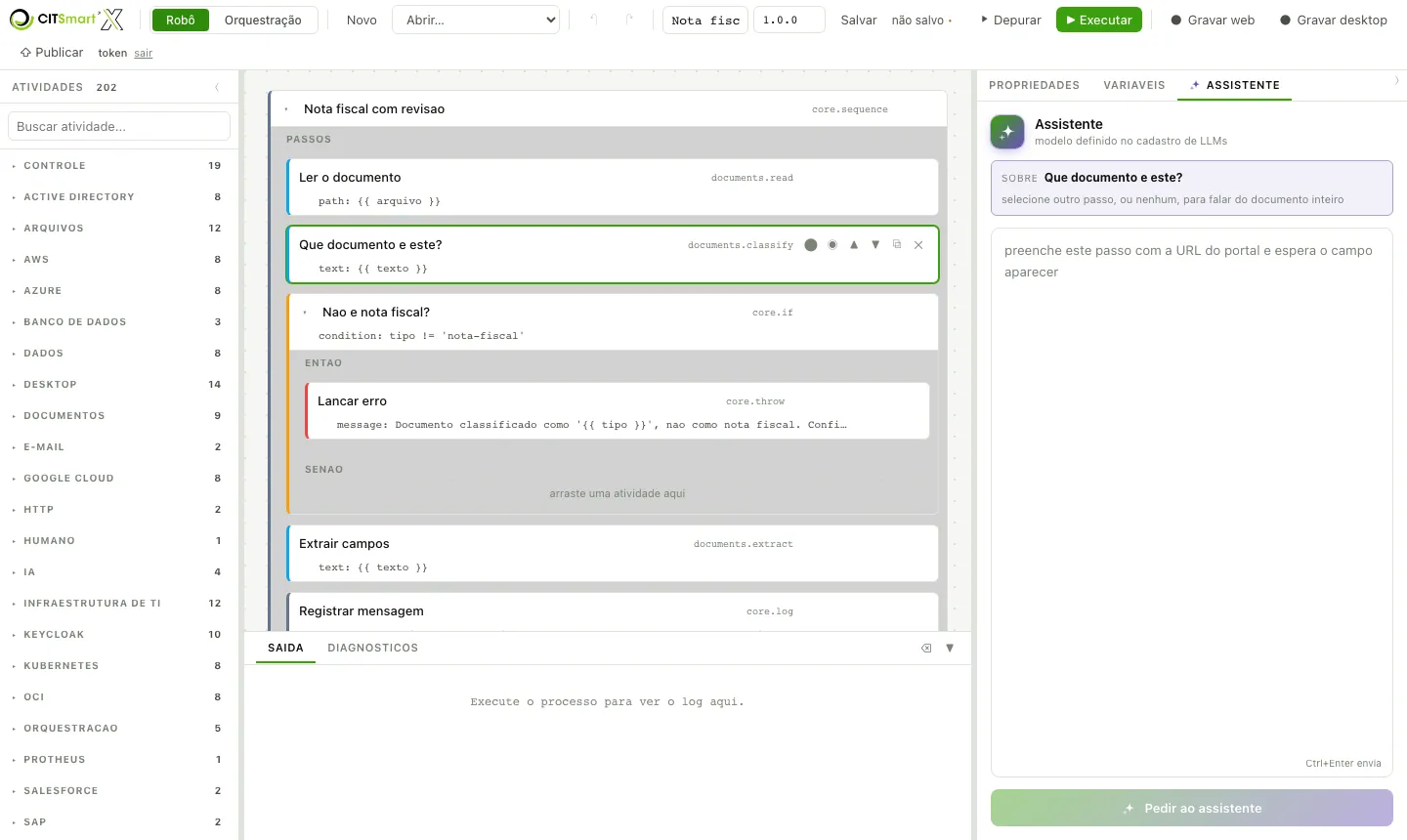Toggle breakpoint dot on the classify step

coord(811,245)
